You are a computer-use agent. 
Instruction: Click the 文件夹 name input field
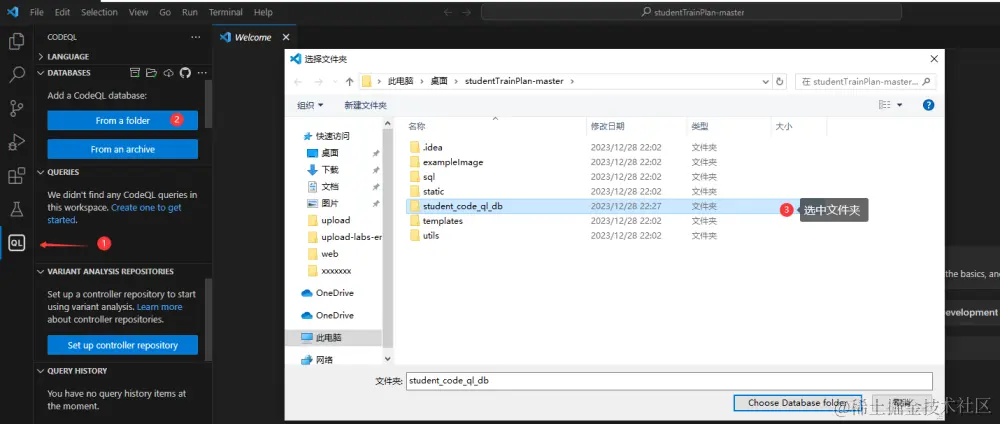point(669,381)
